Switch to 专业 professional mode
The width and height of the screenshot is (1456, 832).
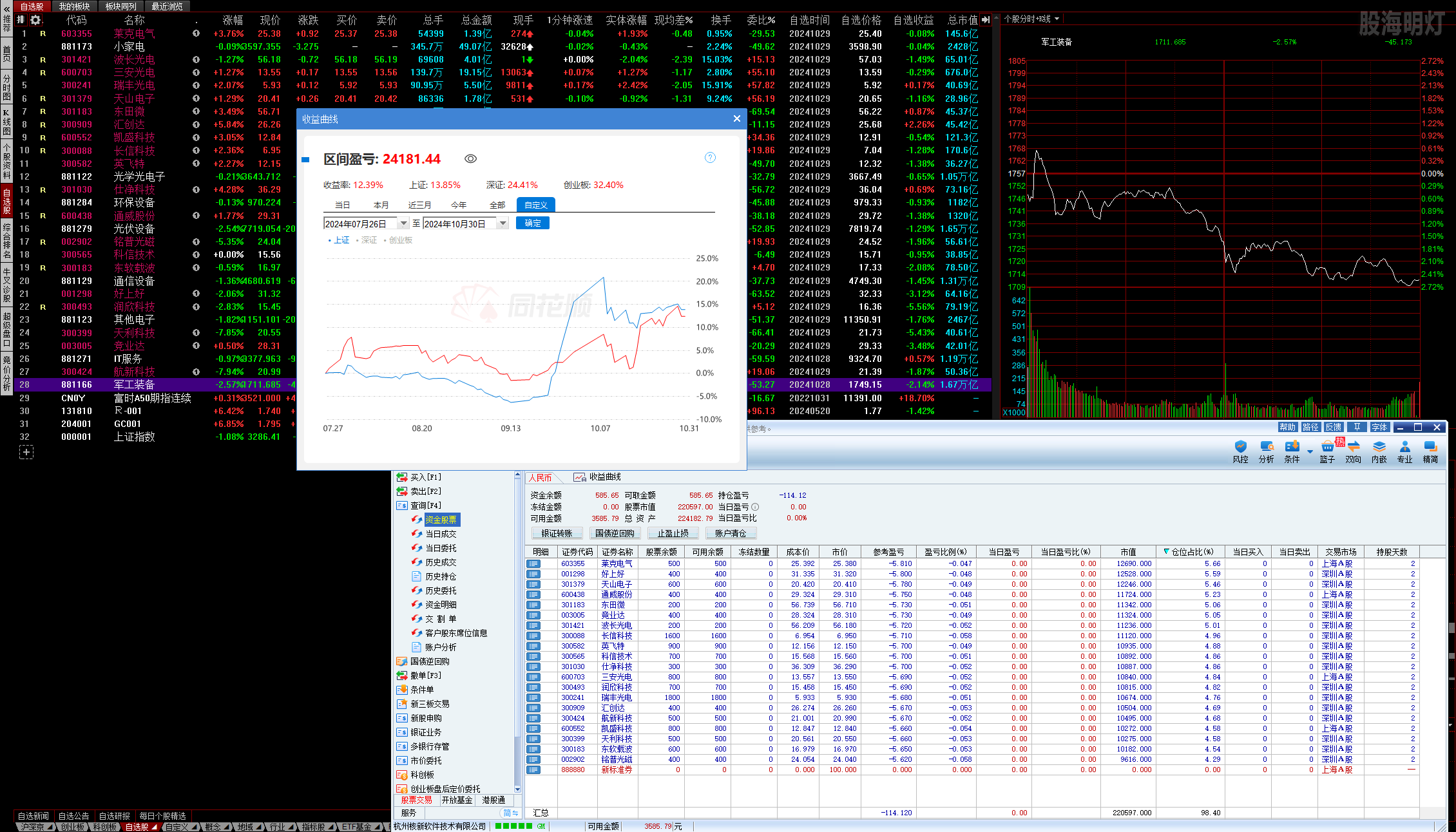[x=1404, y=452]
